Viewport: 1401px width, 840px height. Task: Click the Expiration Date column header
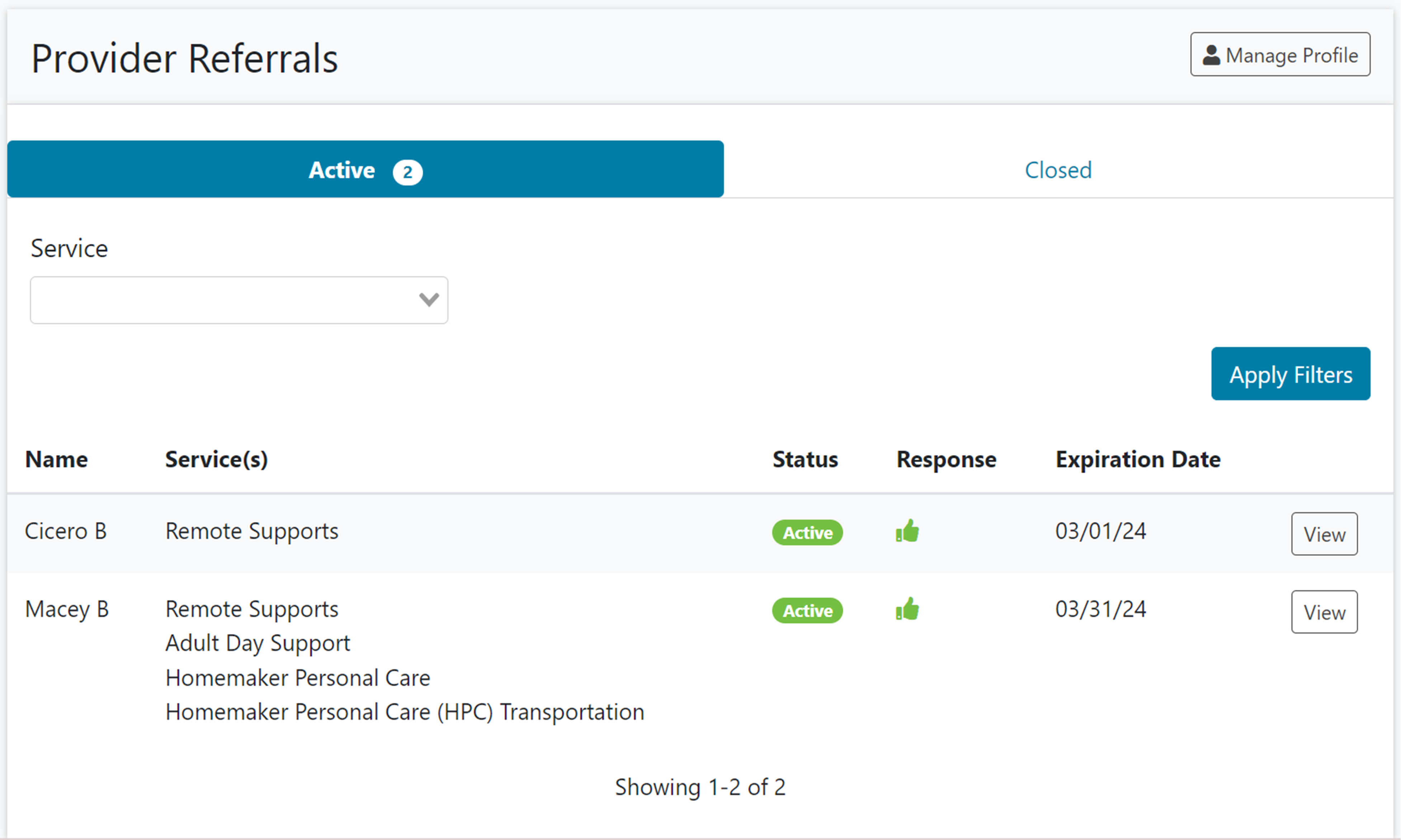pyautogui.click(x=1138, y=459)
